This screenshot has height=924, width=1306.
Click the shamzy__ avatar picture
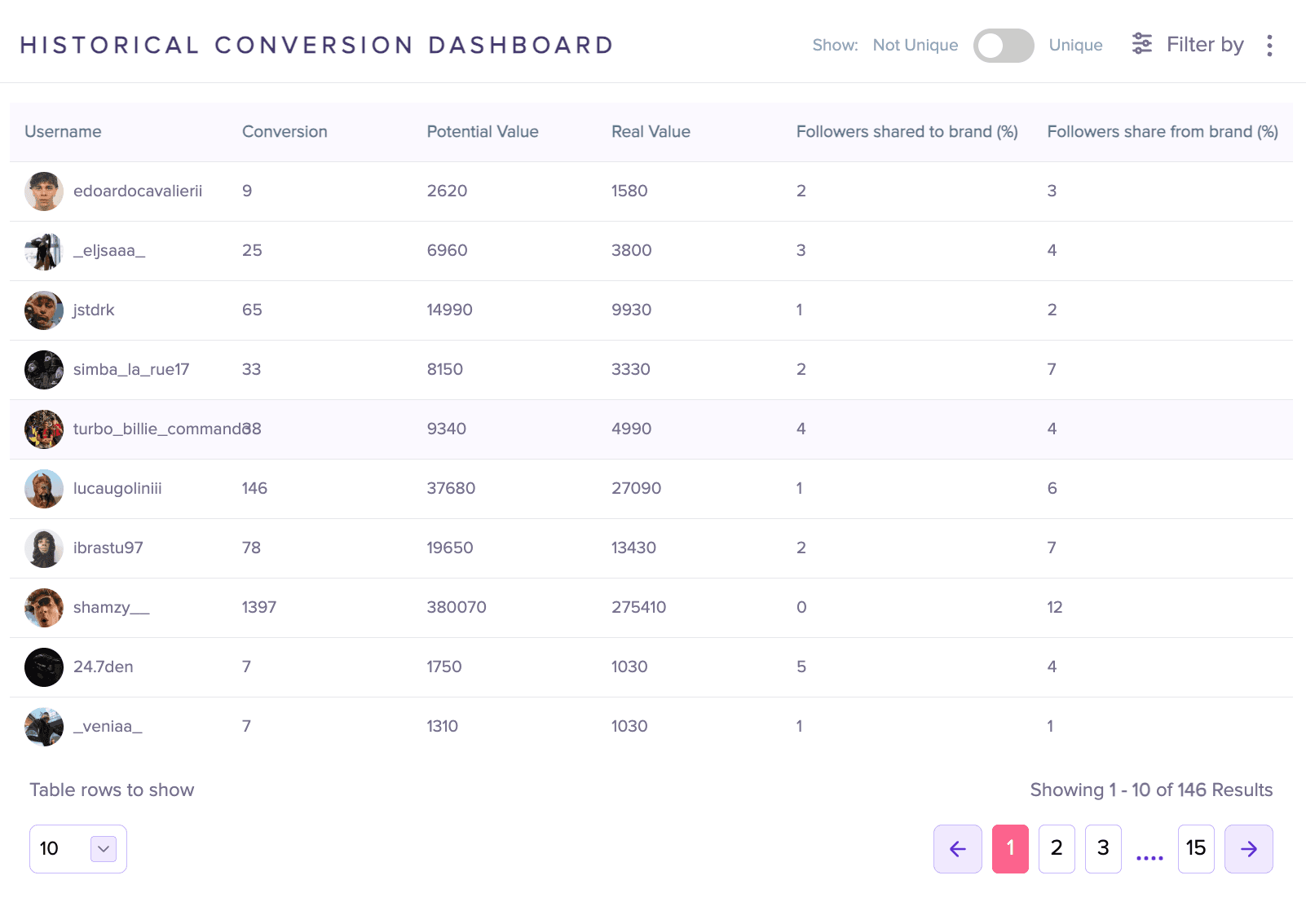[x=44, y=608]
